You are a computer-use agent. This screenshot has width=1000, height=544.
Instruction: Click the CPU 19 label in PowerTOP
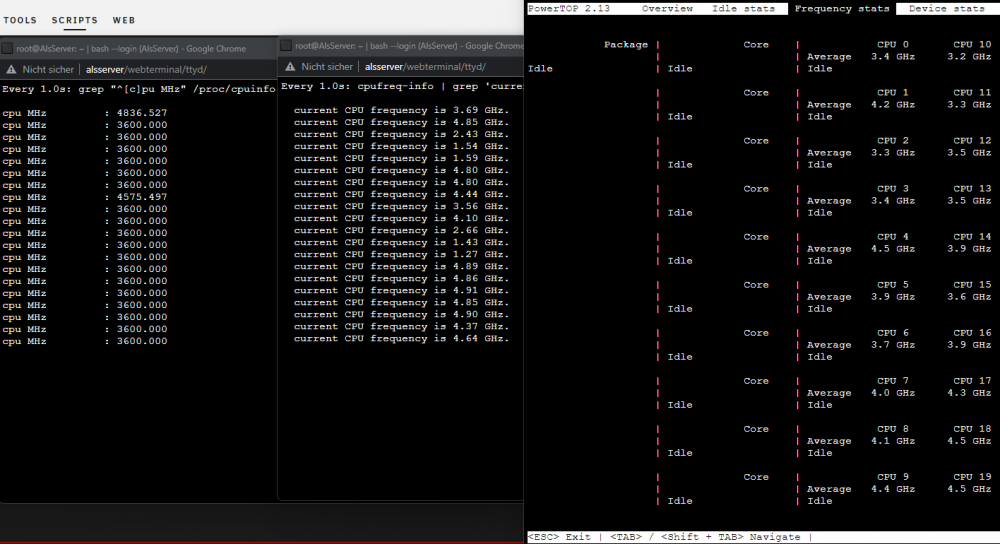pyautogui.click(x=972, y=477)
